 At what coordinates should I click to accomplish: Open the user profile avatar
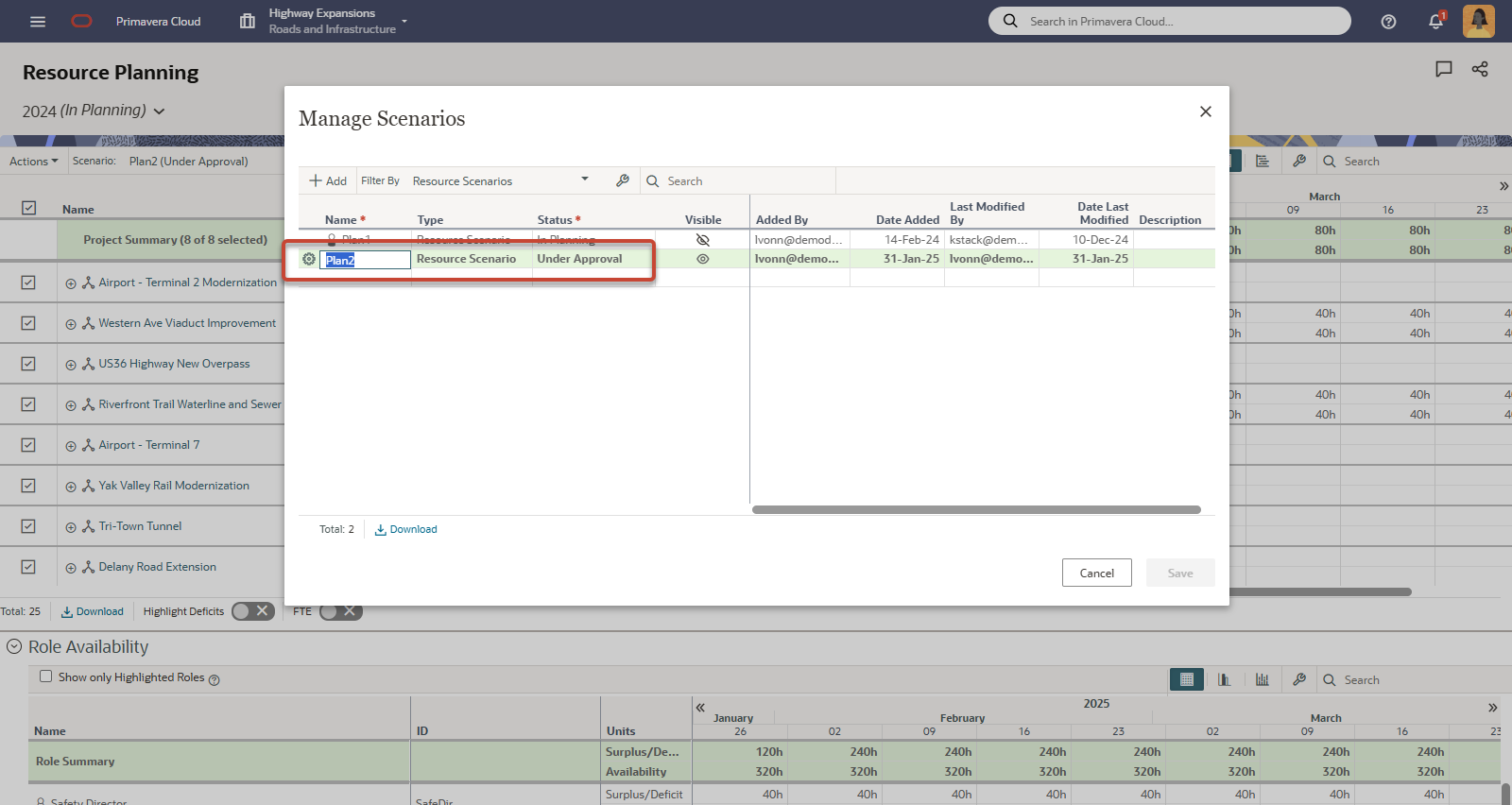1479,21
